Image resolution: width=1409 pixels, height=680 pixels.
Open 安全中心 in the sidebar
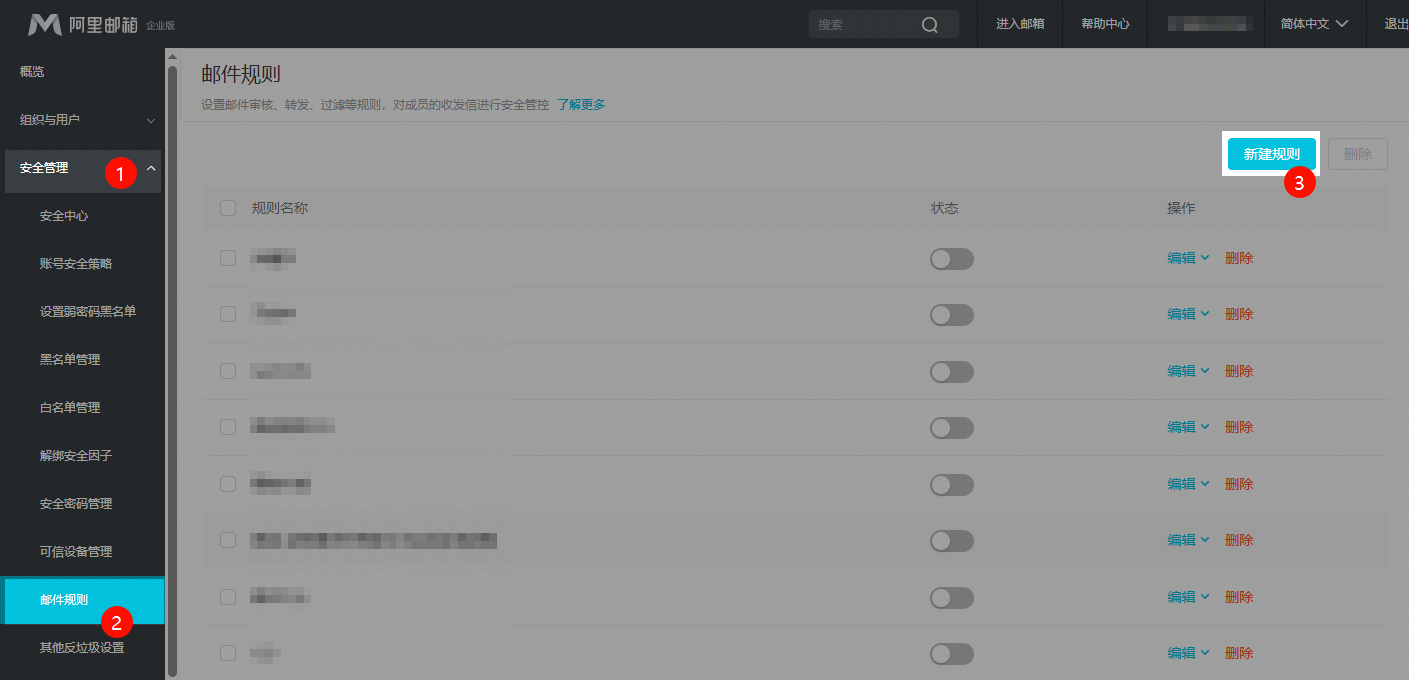click(x=64, y=216)
